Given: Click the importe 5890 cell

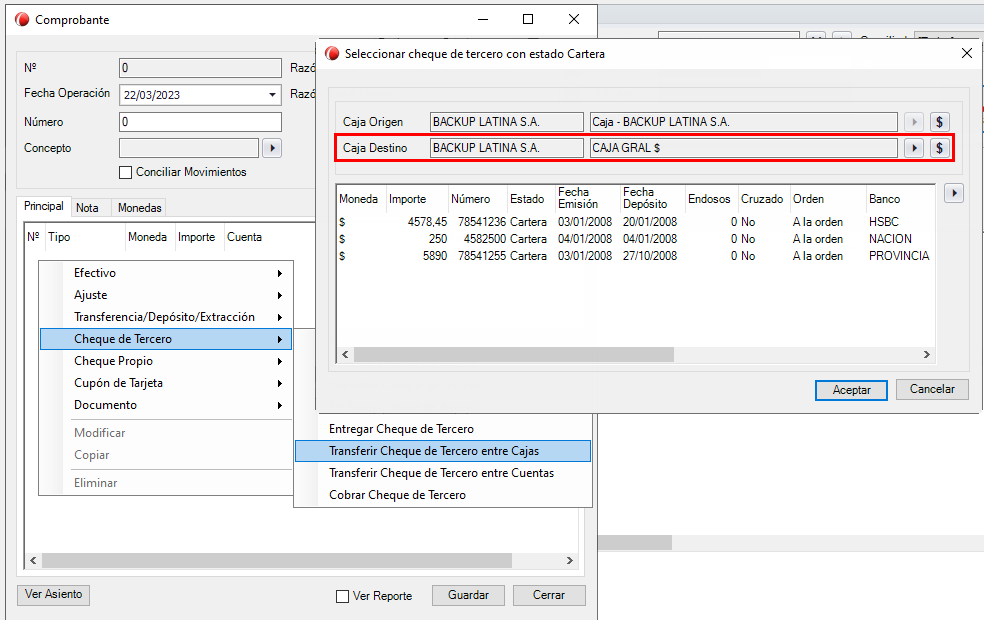Looking at the screenshot, I should click(x=434, y=256).
